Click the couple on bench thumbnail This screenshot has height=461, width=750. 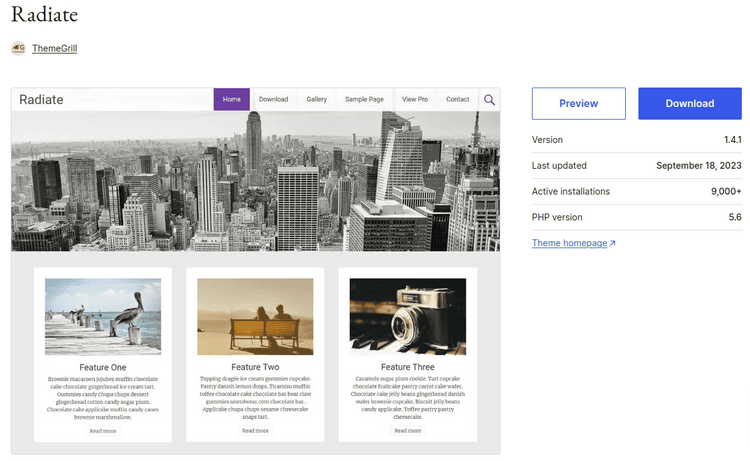click(x=255, y=316)
